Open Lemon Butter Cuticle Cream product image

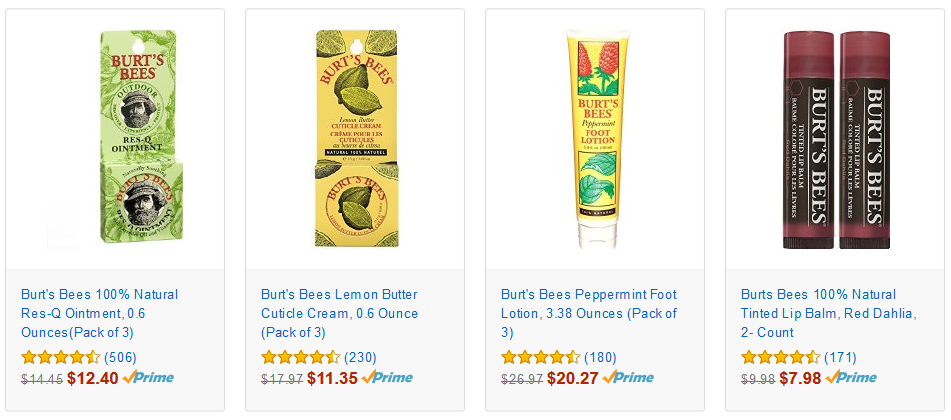coord(357,139)
